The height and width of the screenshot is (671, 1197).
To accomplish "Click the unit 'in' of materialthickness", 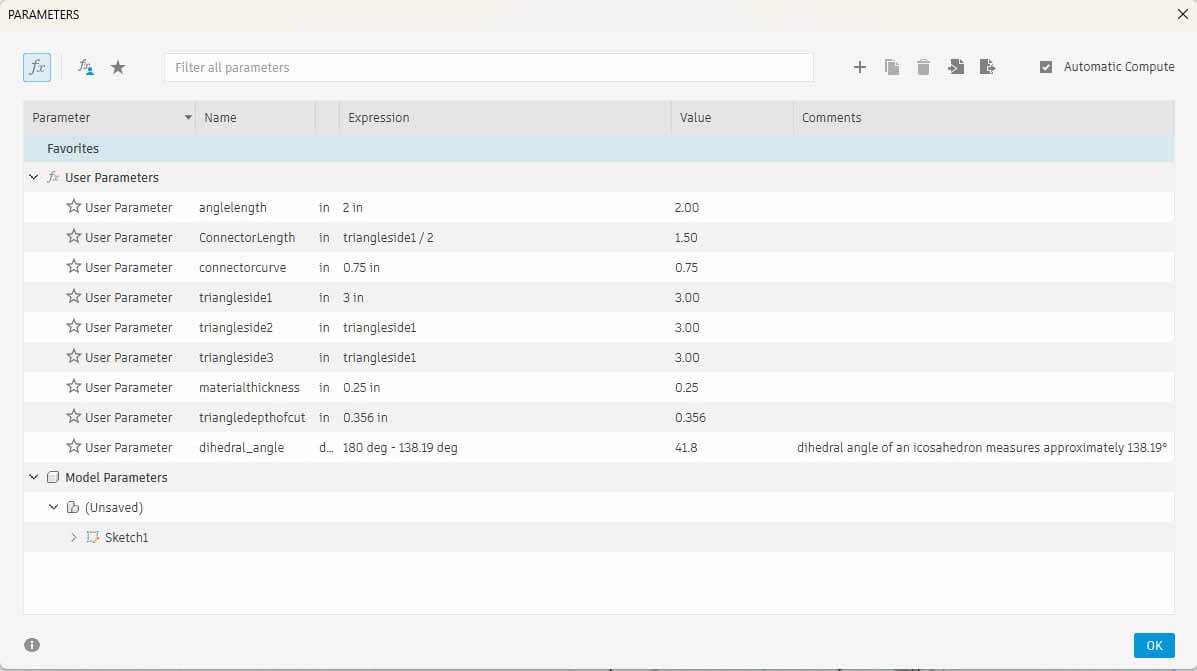I will click(x=324, y=388).
